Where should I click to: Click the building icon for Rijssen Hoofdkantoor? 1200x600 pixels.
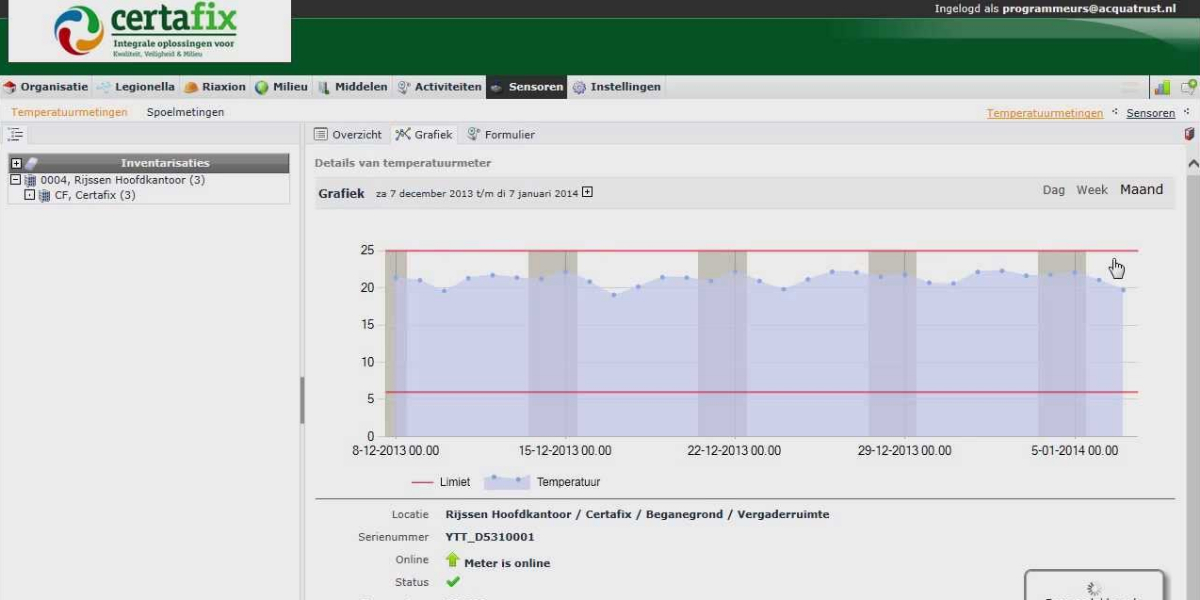tap(30, 180)
